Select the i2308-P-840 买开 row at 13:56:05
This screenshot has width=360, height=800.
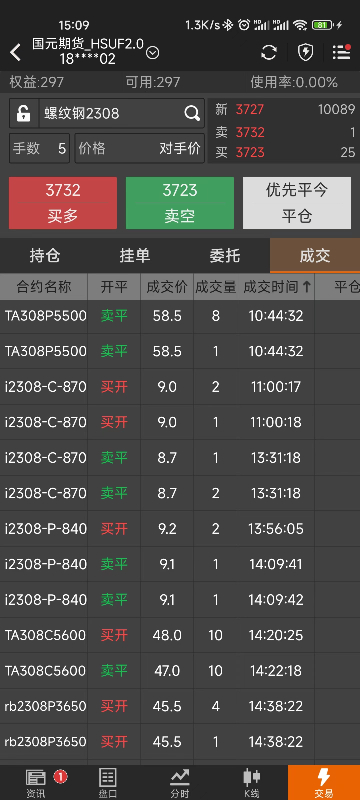point(180,529)
